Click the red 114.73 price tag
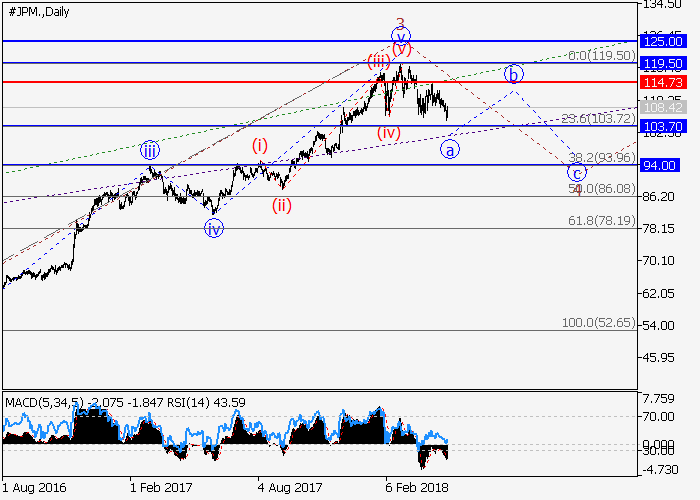Viewport: 700px width, 500px height. click(x=660, y=82)
